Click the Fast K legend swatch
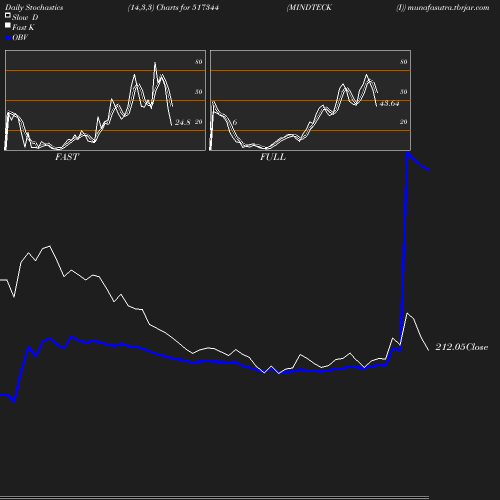This screenshot has height=500, width=500. 8,25
